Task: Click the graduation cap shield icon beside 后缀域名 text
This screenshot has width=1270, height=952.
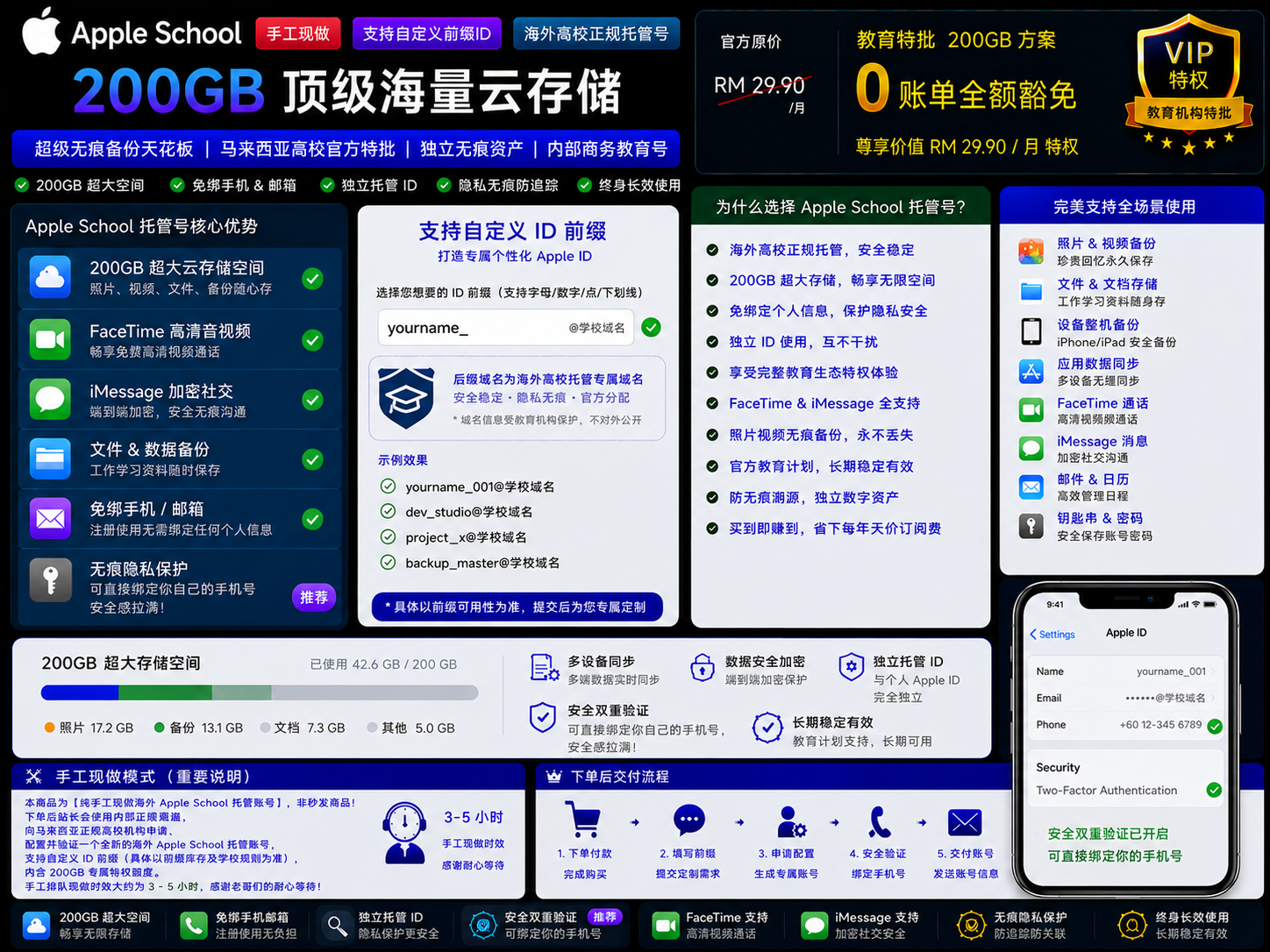Action: pos(406,398)
